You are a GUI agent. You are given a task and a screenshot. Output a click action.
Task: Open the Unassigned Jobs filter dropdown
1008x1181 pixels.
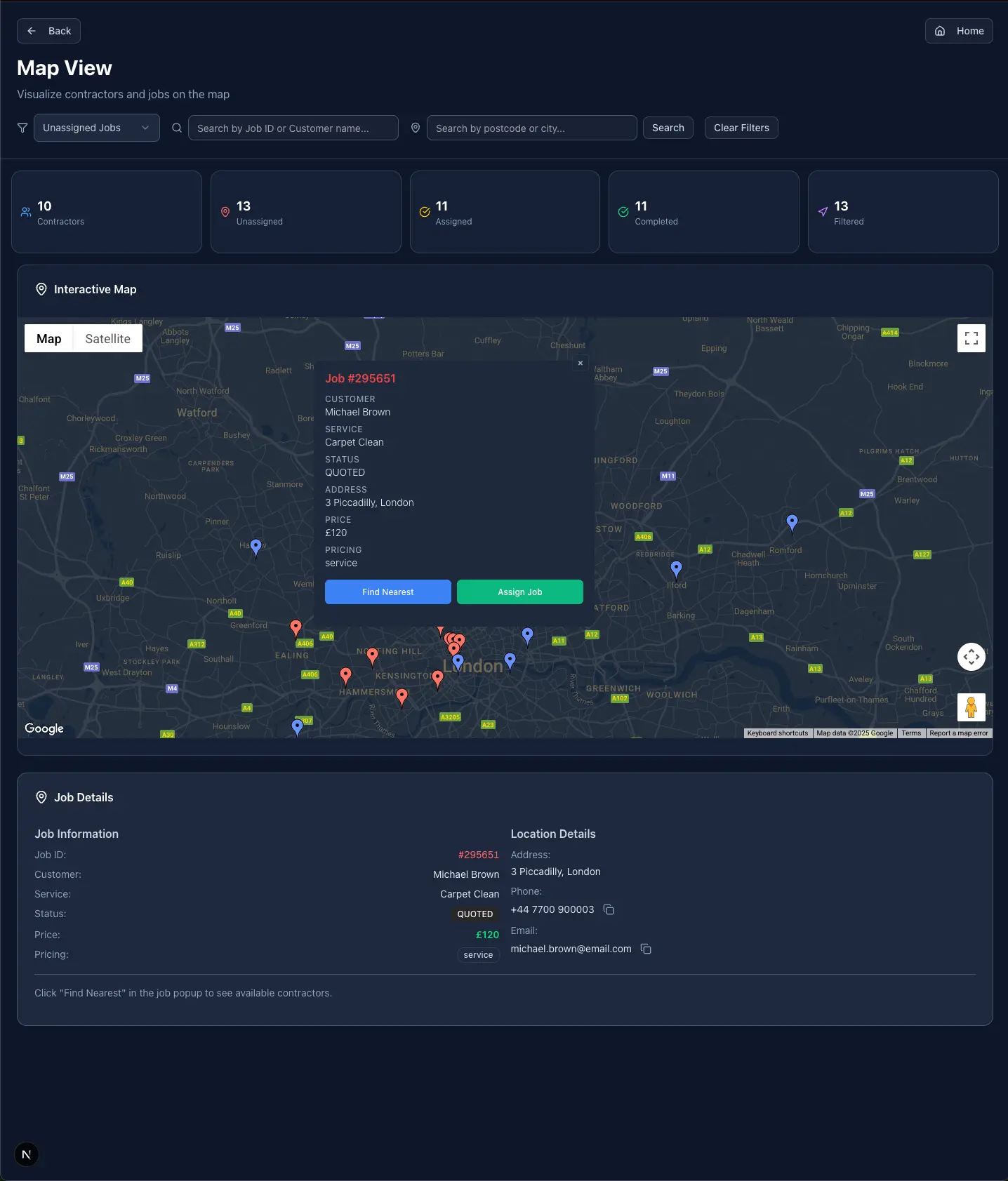(x=97, y=128)
